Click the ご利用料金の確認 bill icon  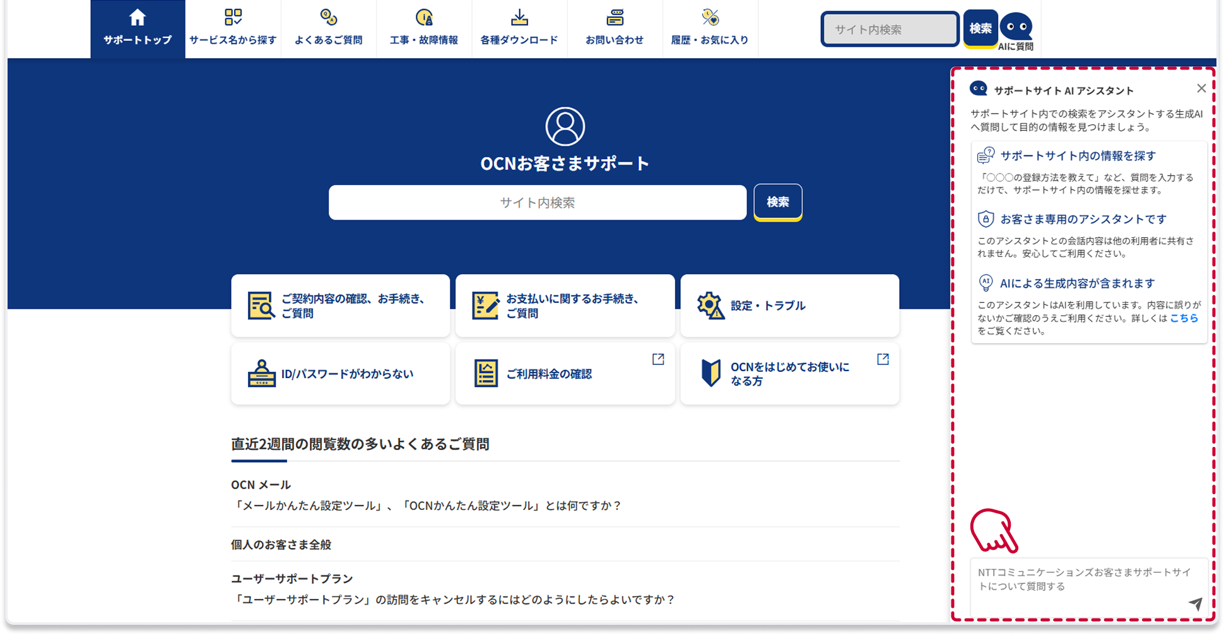pos(486,374)
